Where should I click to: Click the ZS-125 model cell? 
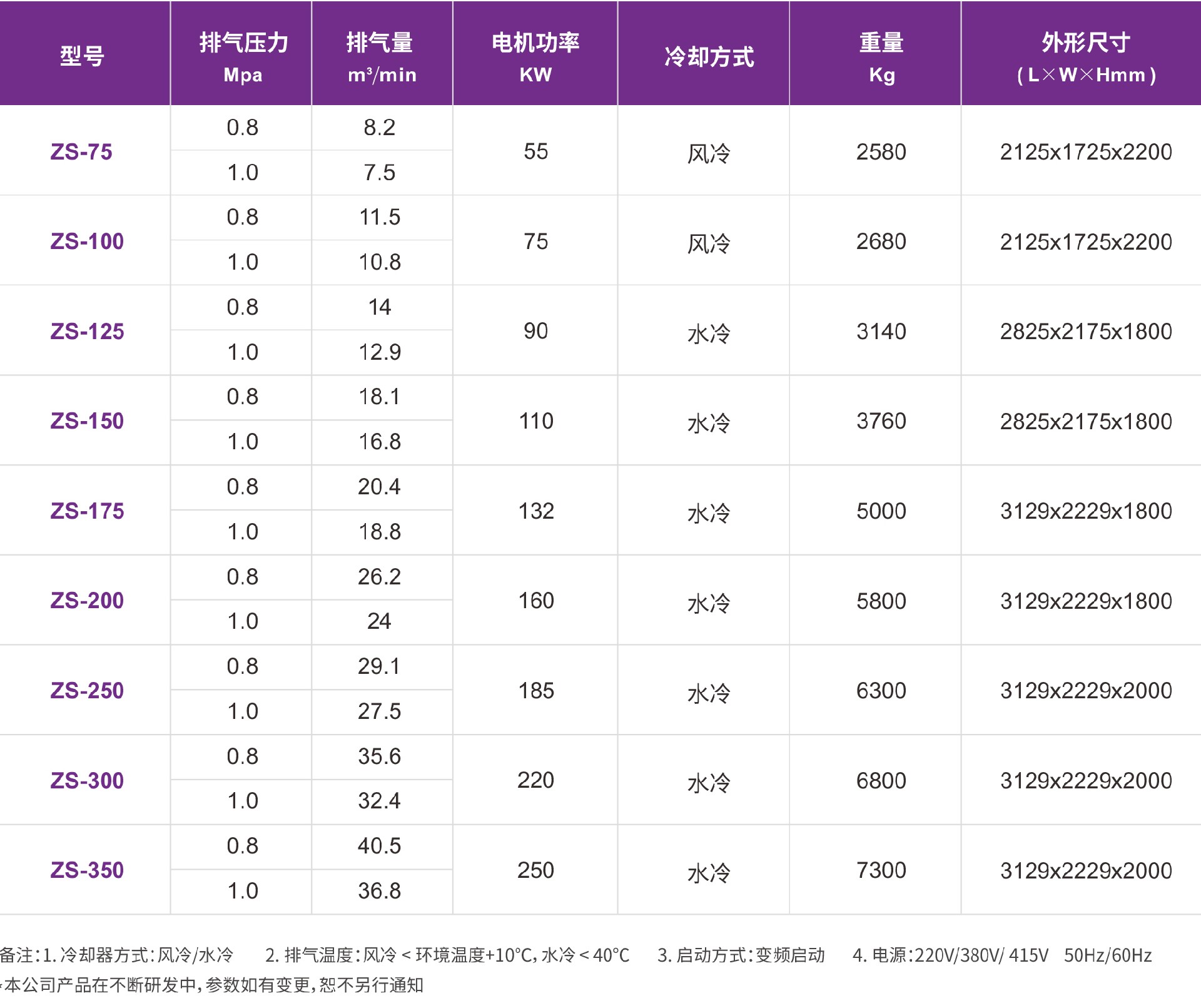pos(87,332)
